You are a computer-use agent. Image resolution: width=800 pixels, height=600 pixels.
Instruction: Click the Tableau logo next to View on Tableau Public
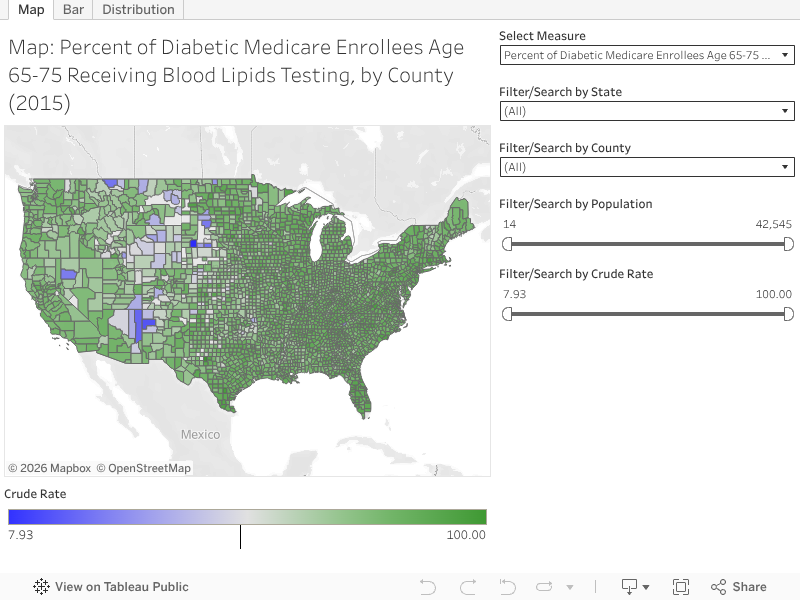[x=40, y=587]
